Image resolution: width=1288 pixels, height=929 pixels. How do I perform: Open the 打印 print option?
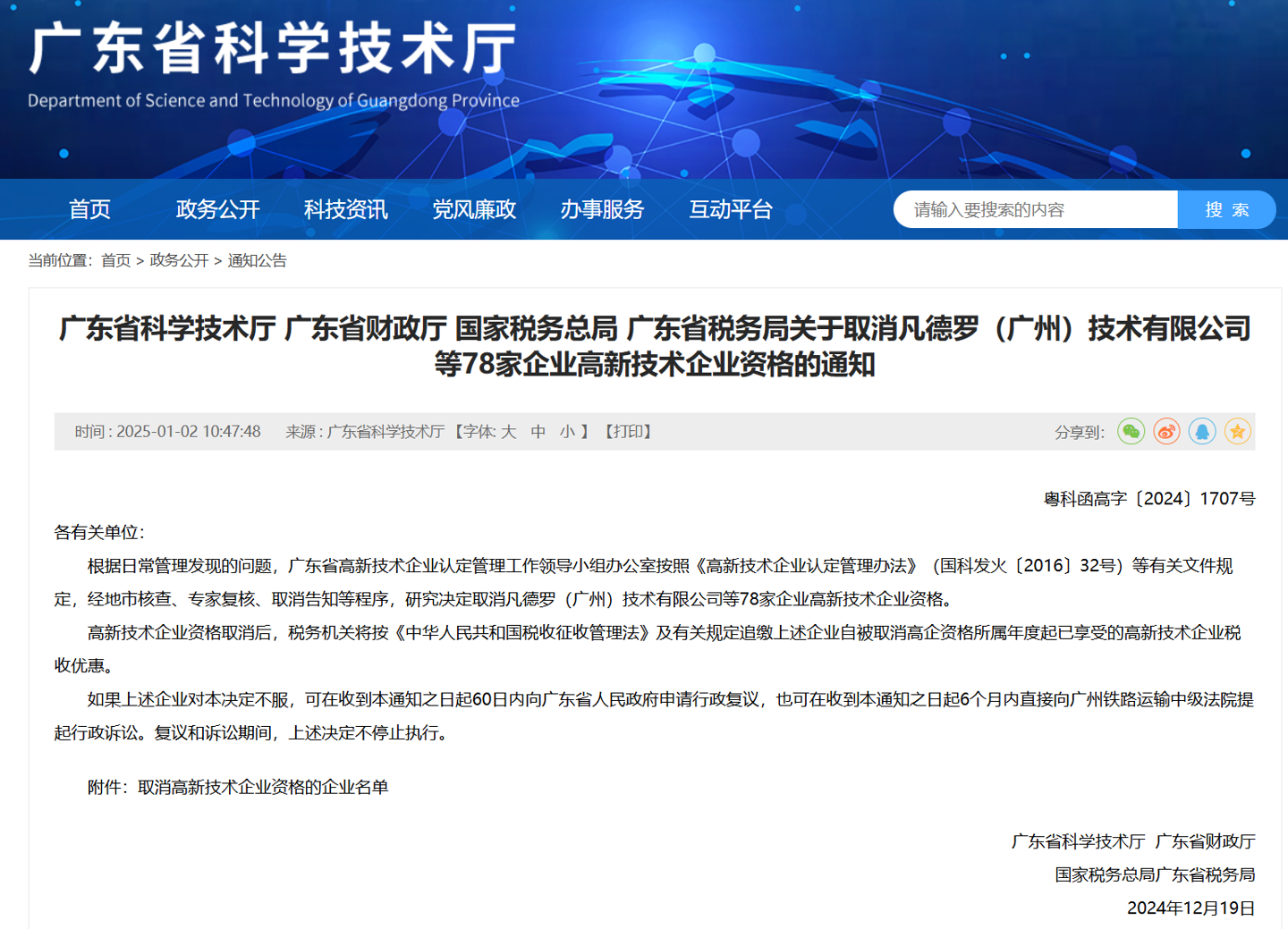(x=630, y=432)
